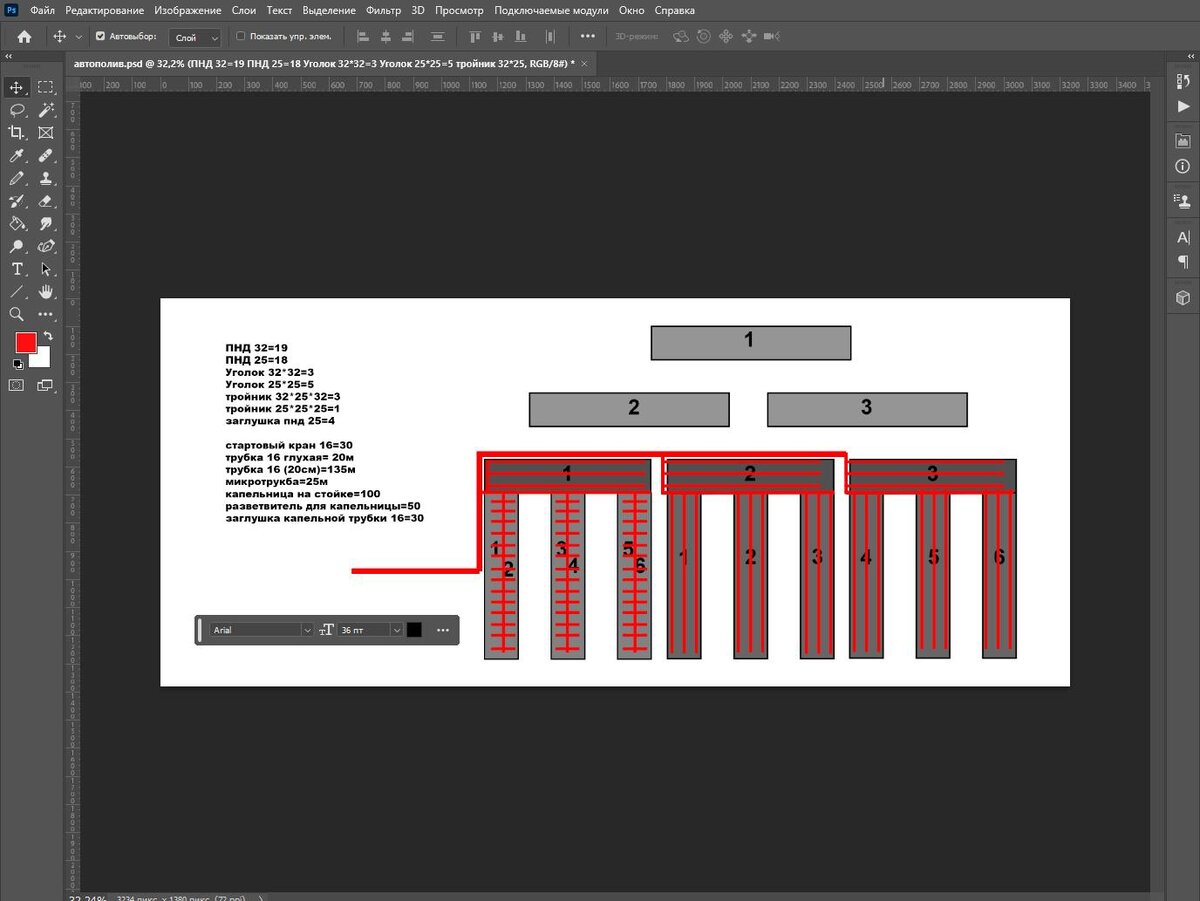
Task: Select the Eyedropper tool
Action: [17, 156]
